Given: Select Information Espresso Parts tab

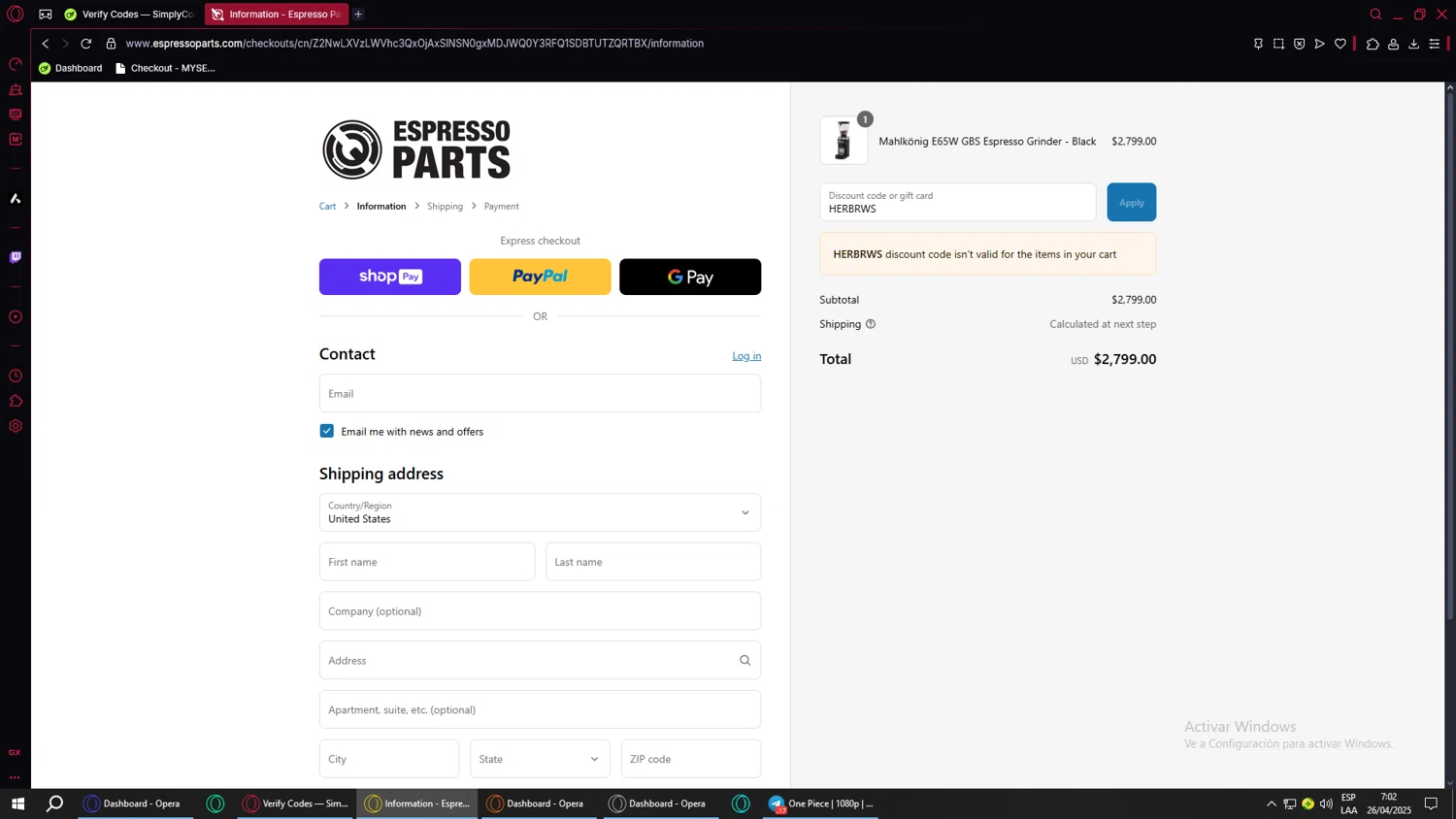Looking at the screenshot, I should point(277,15).
